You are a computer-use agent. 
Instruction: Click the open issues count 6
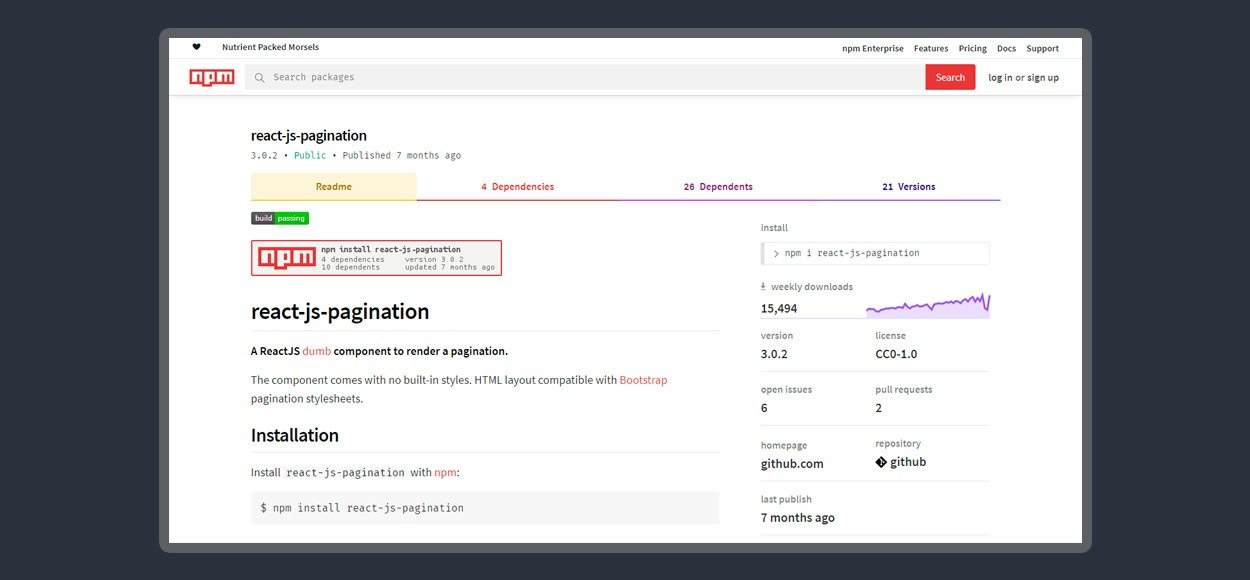click(764, 408)
